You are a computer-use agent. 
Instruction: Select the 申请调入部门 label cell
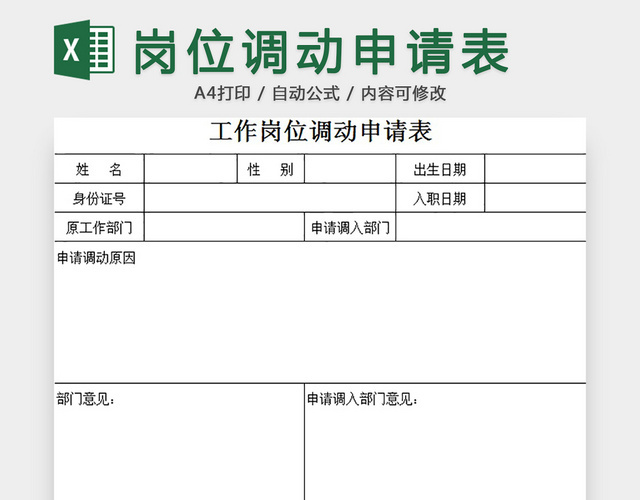coord(350,227)
